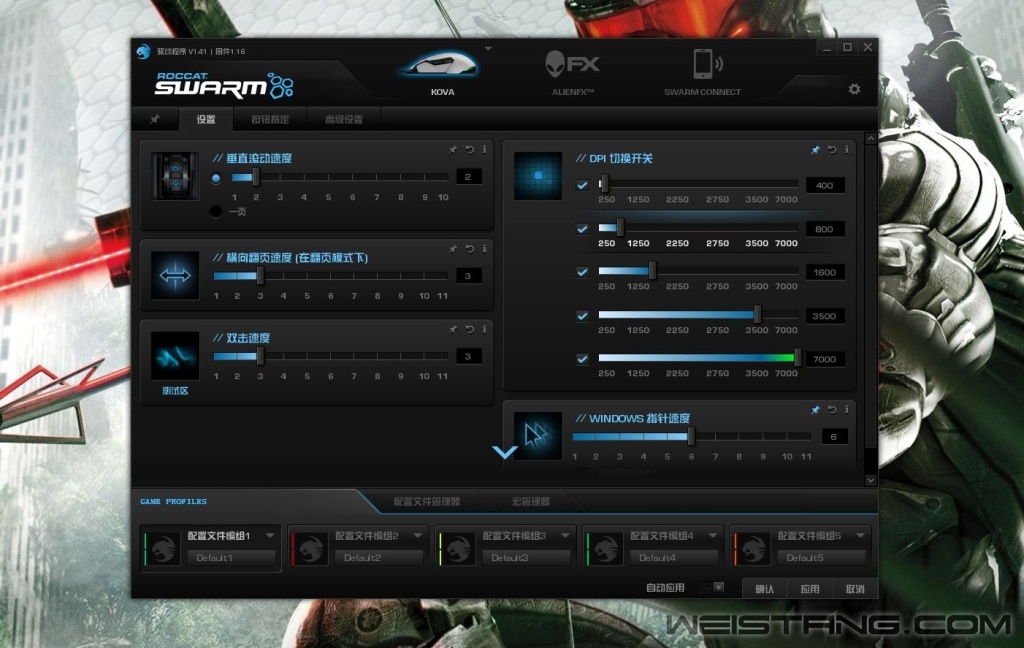Click the 配置文件编组1 profile icon
1024x648 pixels.
163,548
